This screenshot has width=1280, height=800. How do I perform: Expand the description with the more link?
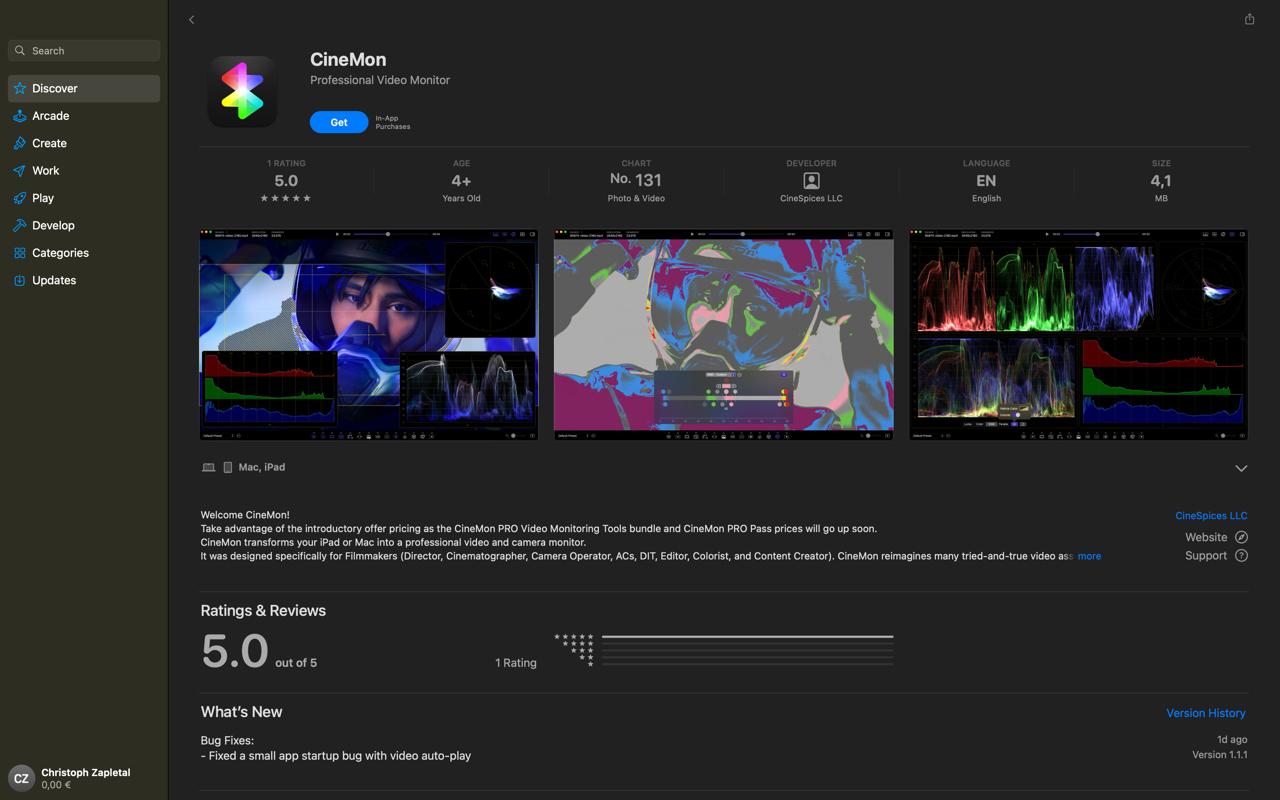point(1089,556)
